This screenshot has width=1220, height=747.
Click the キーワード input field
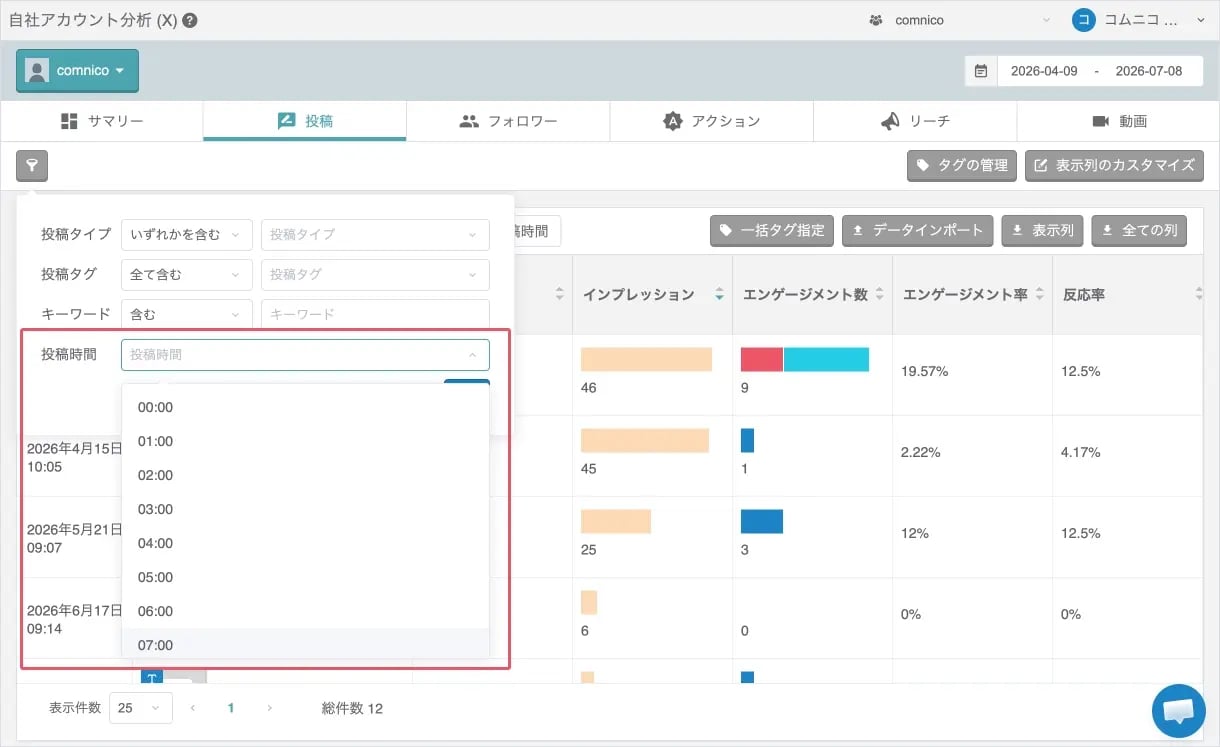(x=375, y=314)
